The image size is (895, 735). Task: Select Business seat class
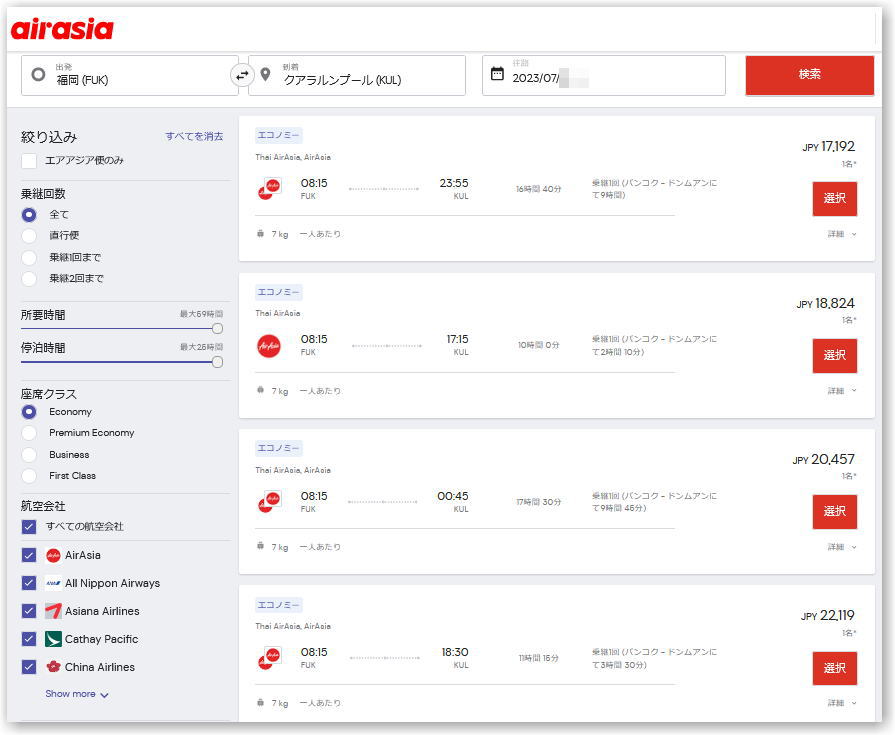[x=29, y=455]
